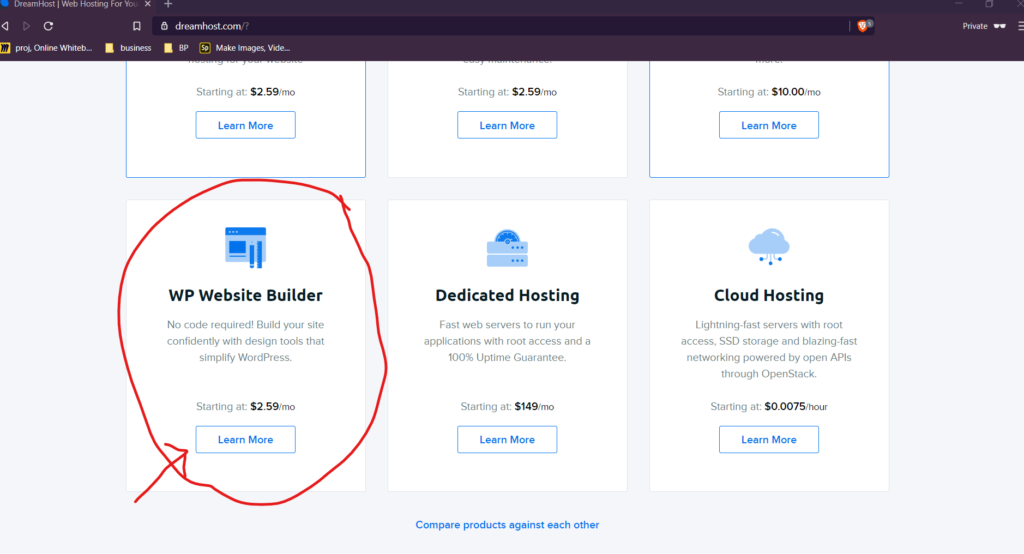
Task: Click the Cloud Hosting heading
Action: click(769, 295)
